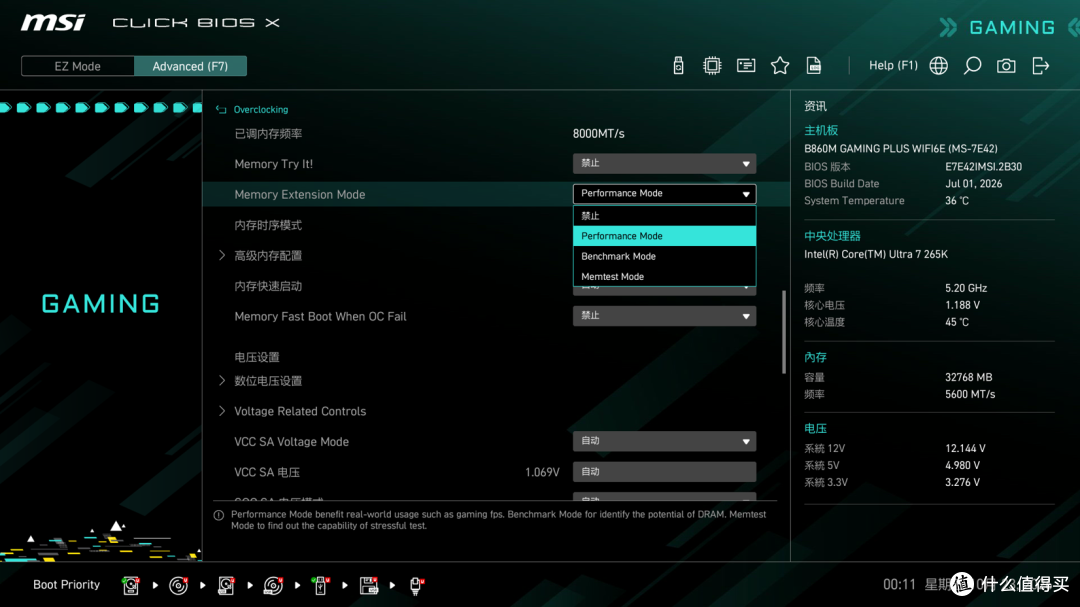Click the 32768 MB memory capacity value

(968, 378)
